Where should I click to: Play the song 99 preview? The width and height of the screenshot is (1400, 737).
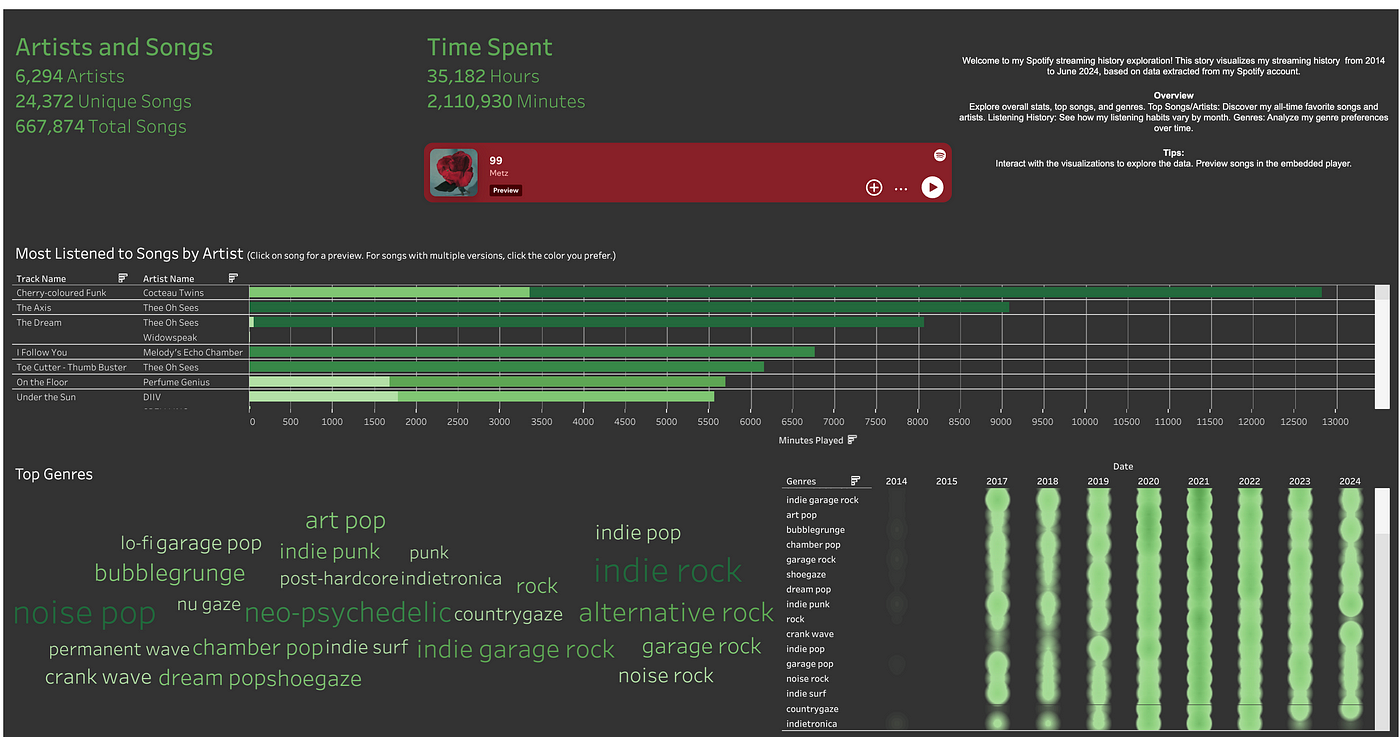(x=932, y=187)
